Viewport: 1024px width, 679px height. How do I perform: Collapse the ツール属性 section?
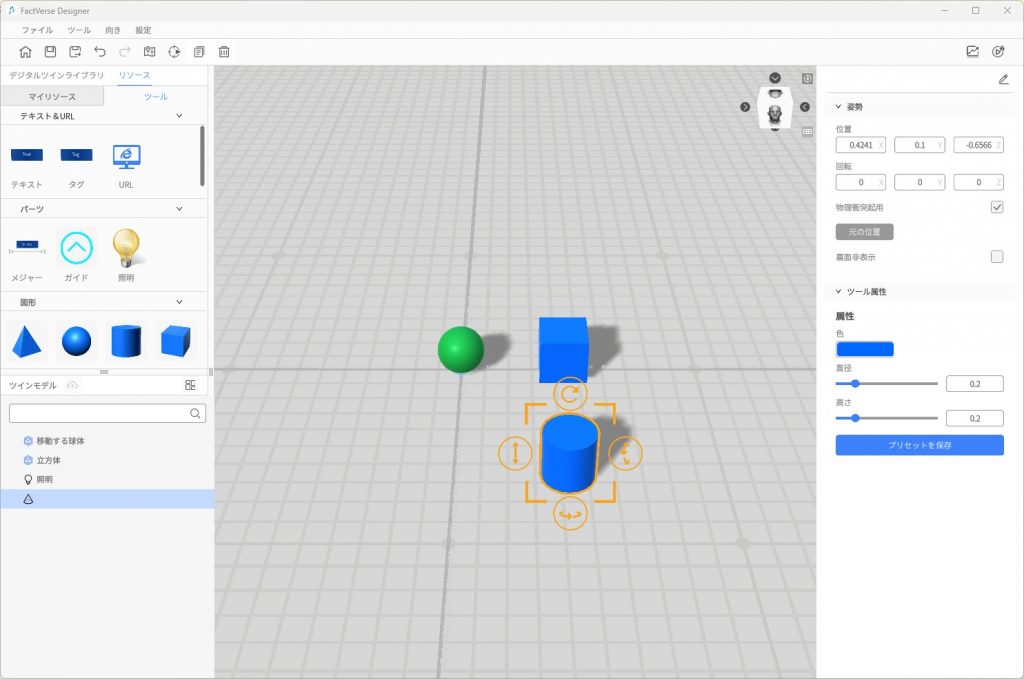(838, 292)
